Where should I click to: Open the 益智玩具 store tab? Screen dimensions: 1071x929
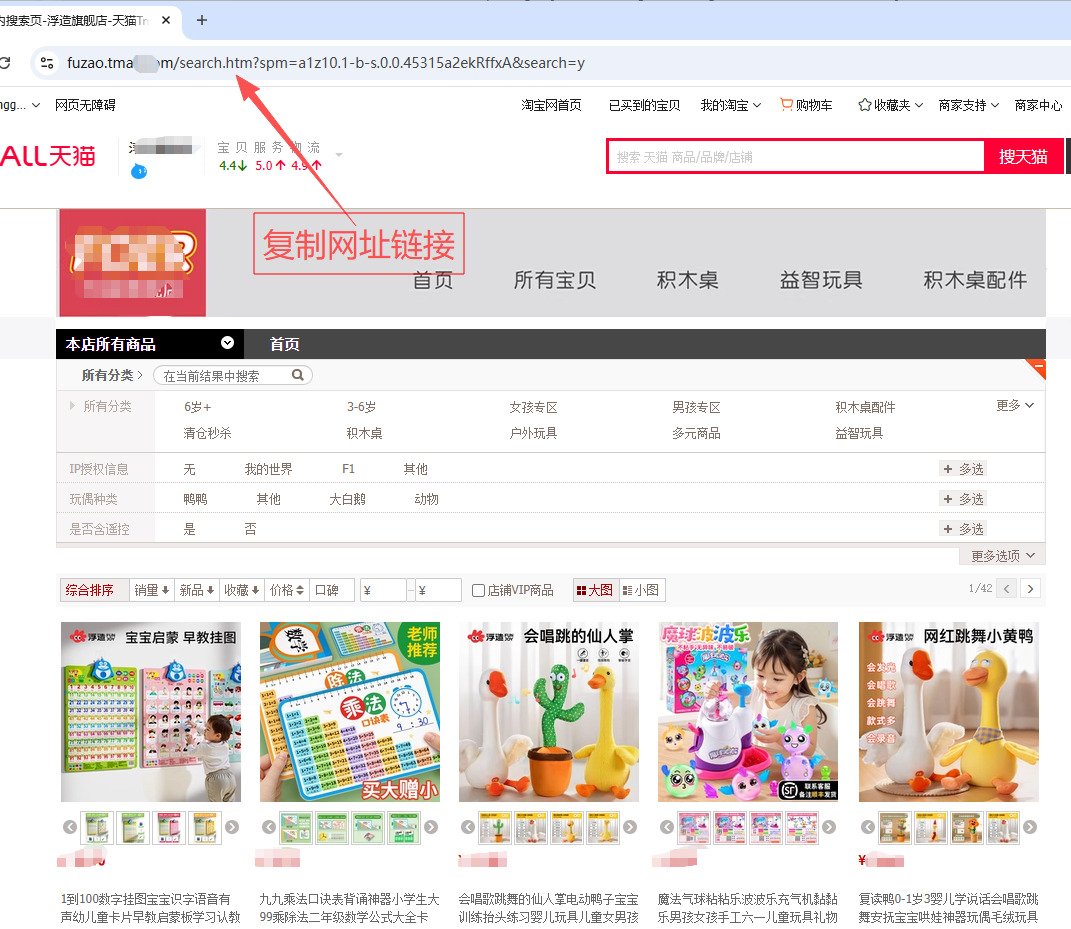click(x=821, y=280)
